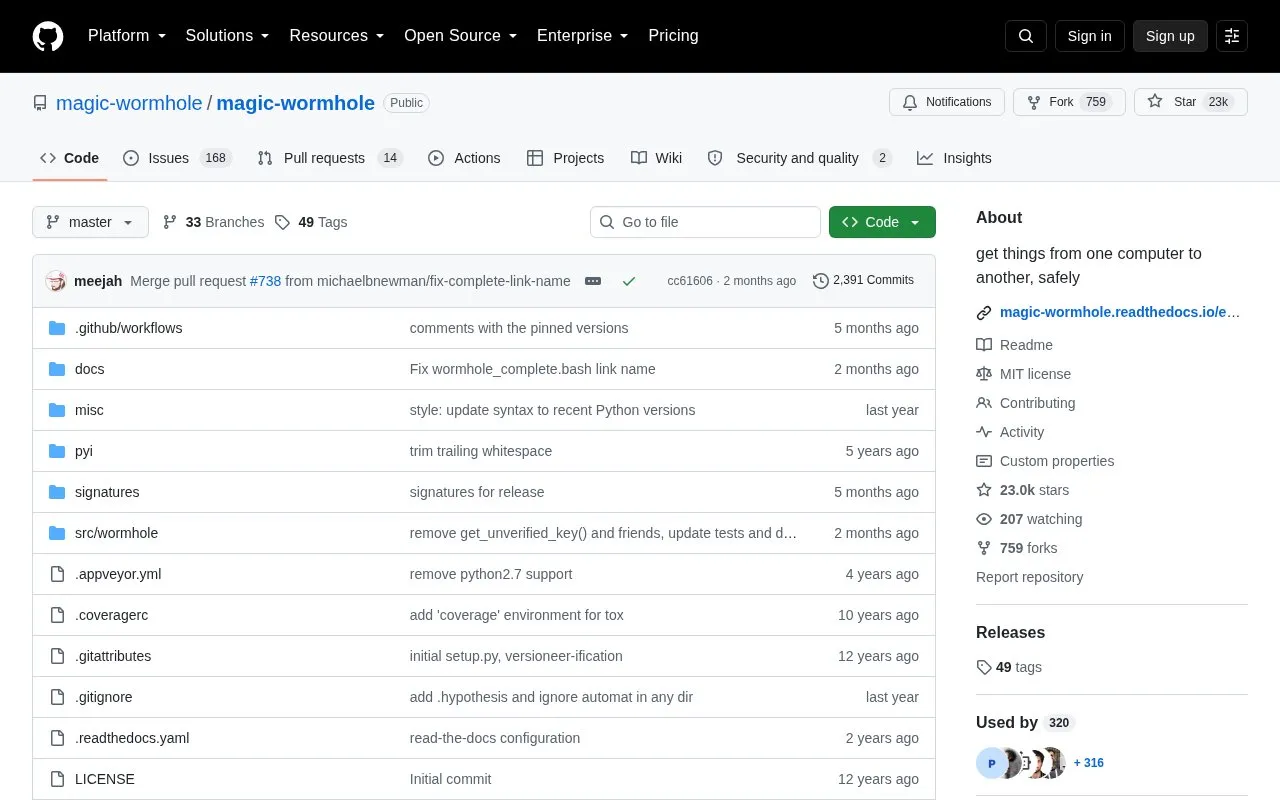
Task: Open the magic-wormhole.readthedocs.io link
Action: click(x=1120, y=312)
